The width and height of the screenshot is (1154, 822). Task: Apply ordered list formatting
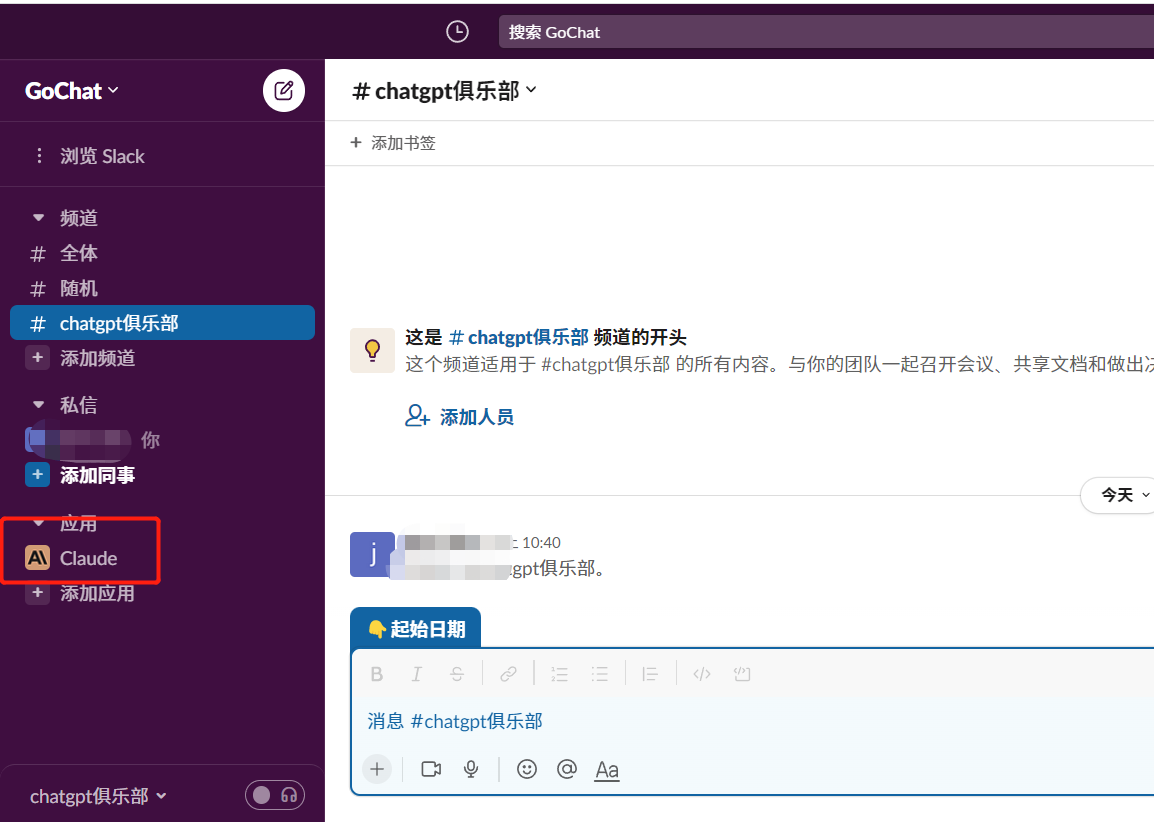559,674
